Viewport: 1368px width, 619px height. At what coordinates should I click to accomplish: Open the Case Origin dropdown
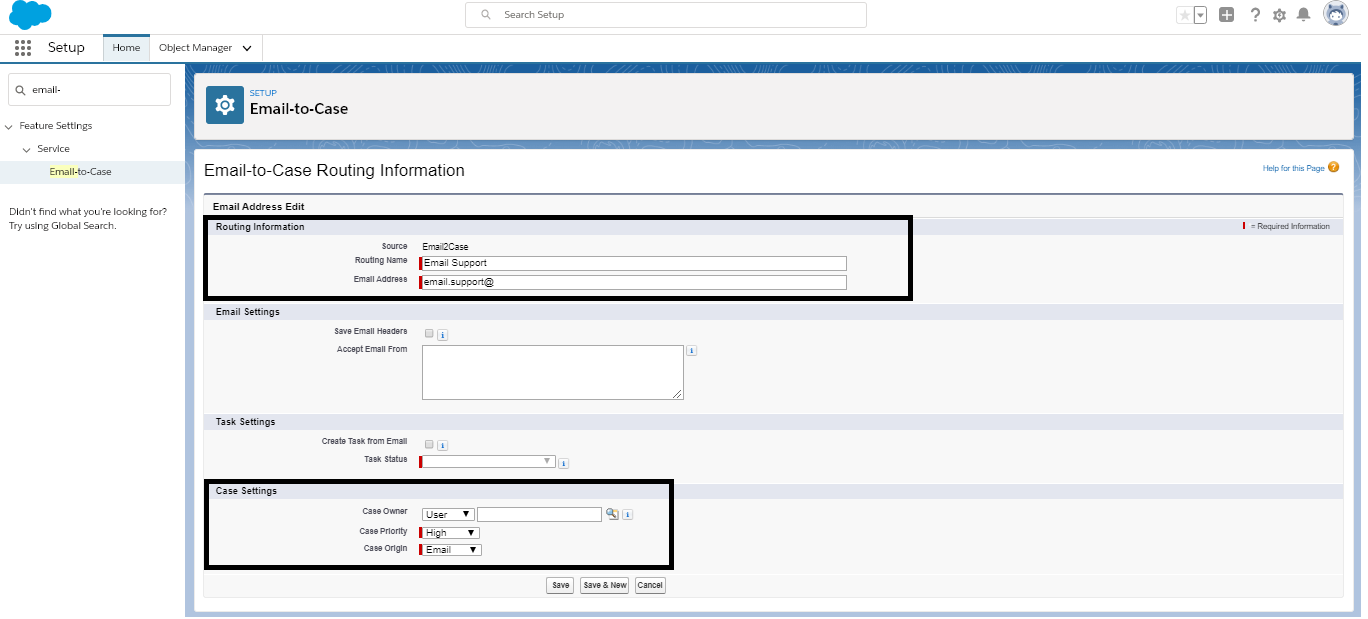pyautogui.click(x=451, y=550)
